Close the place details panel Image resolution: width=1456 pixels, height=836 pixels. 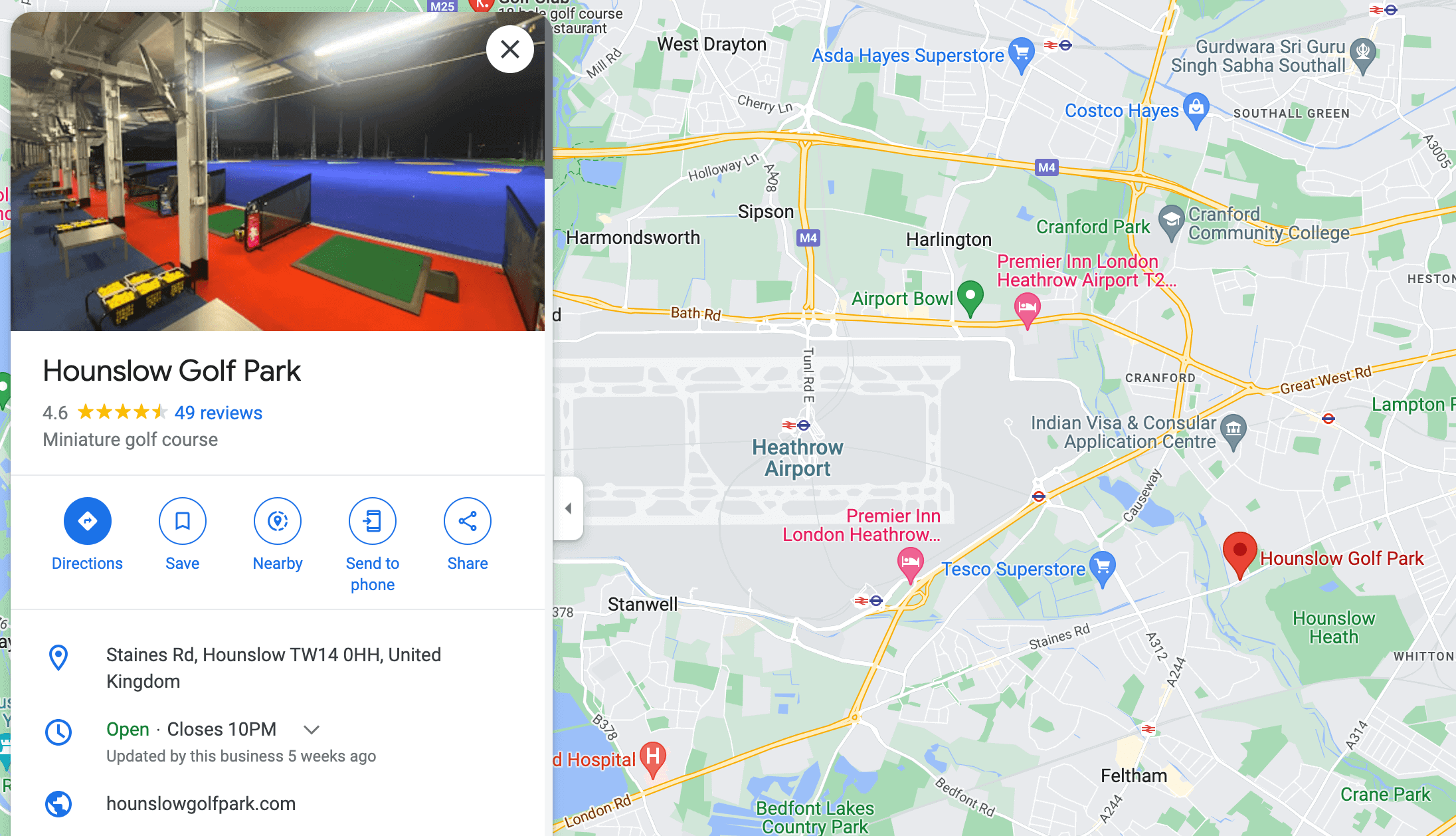pos(510,49)
